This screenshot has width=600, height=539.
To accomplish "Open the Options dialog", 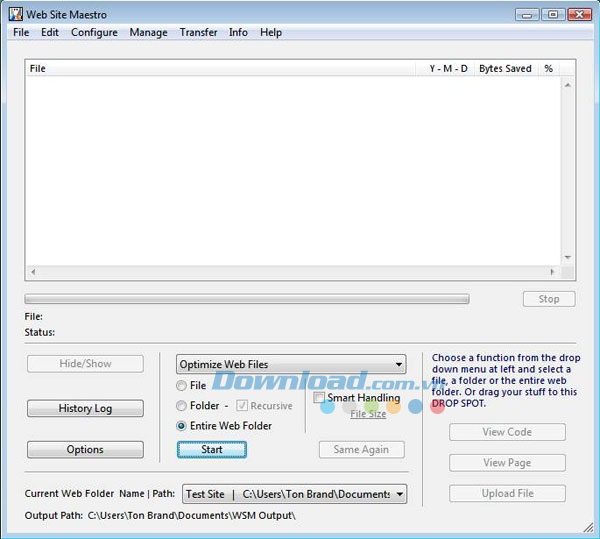I will click(x=85, y=449).
